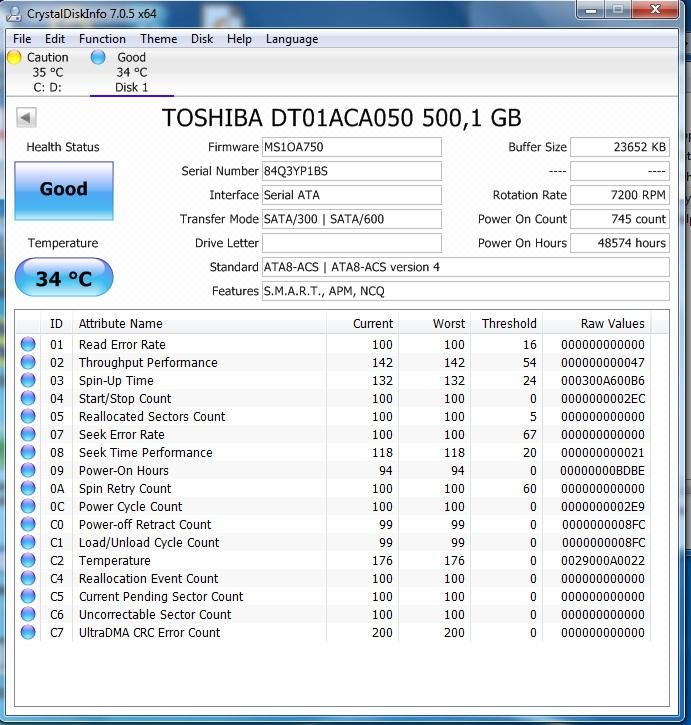
Task: Click status icon for Spin-Up Time
Action: tap(28, 380)
